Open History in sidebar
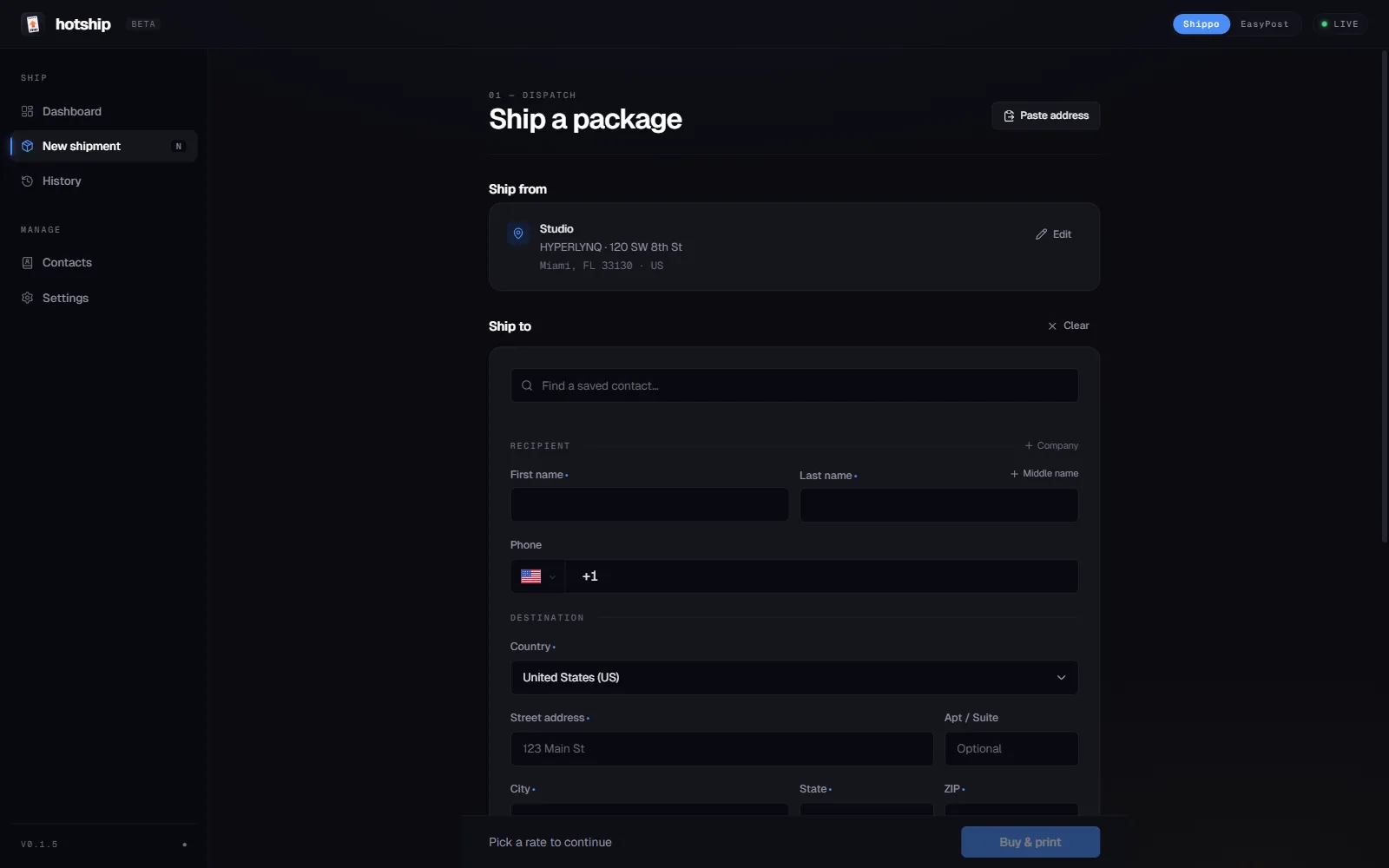Image resolution: width=1389 pixels, height=868 pixels. coord(104,181)
